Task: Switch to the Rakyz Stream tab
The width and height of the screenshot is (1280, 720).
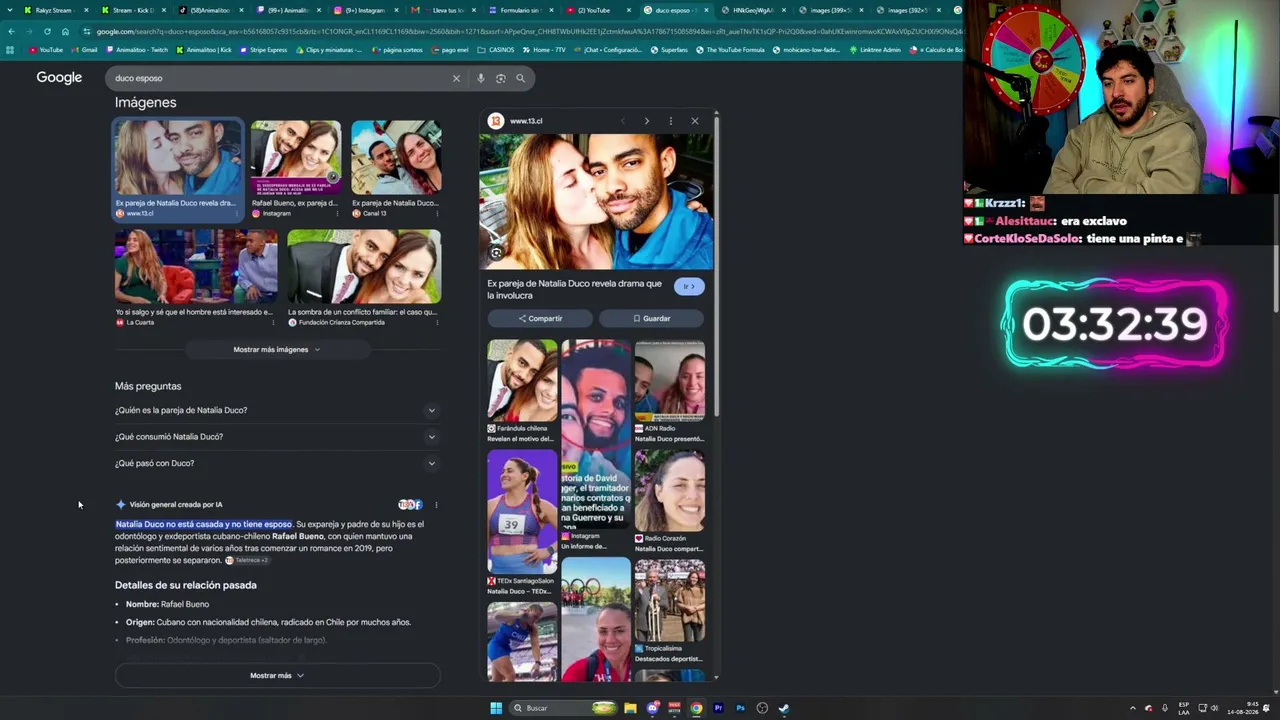Action: [x=54, y=10]
